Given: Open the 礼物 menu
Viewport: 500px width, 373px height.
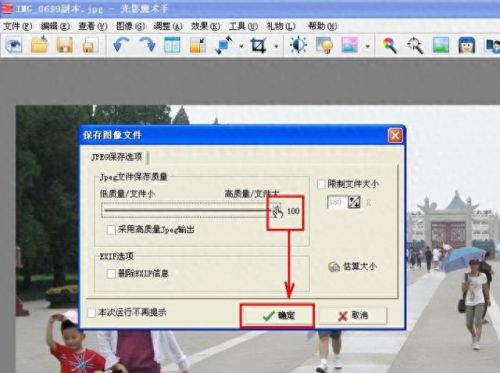Looking at the screenshot, I should click(281, 26).
